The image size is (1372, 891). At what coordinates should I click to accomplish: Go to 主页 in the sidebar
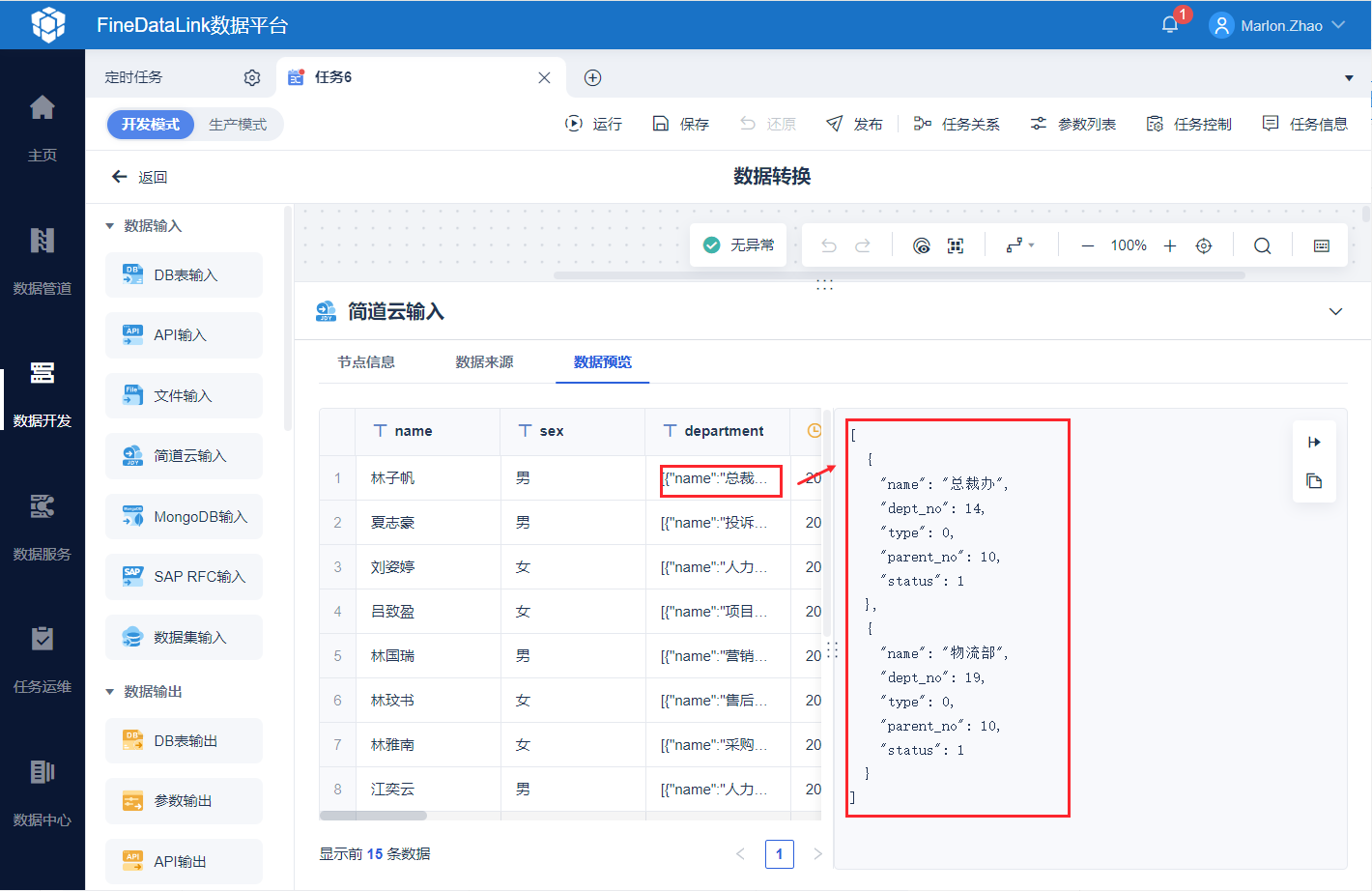point(43,128)
